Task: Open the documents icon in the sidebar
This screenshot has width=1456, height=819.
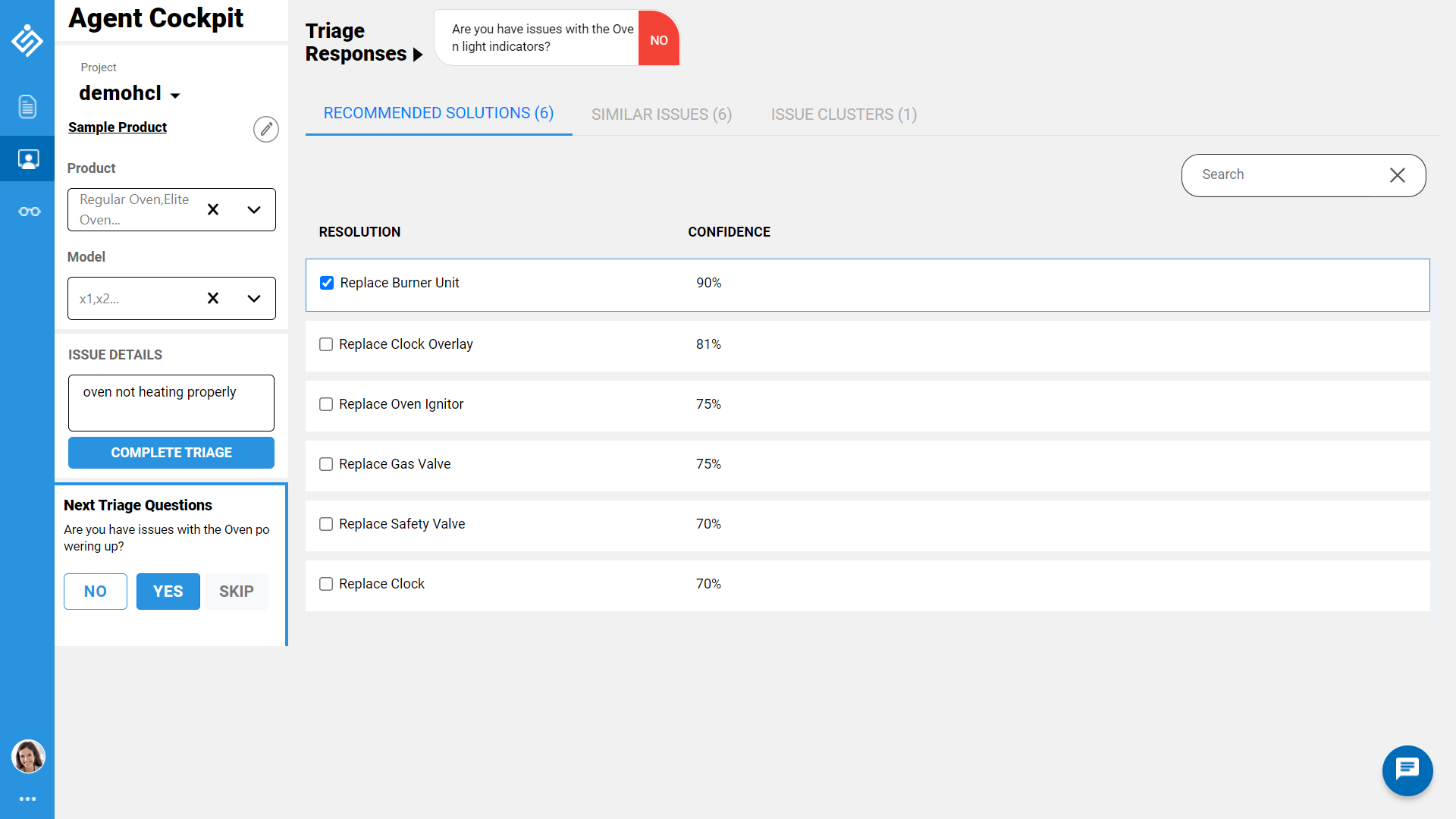Action: [27, 107]
